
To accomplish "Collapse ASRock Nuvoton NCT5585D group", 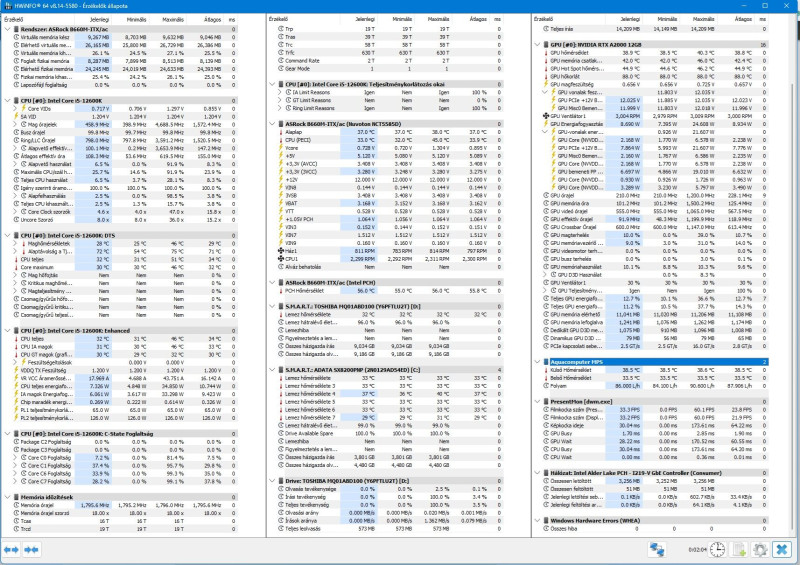I will [272, 124].
